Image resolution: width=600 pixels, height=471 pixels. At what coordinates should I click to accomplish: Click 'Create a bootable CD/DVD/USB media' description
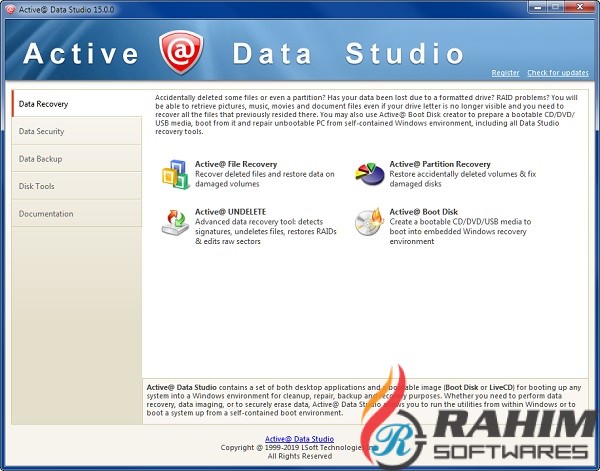tap(460, 231)
